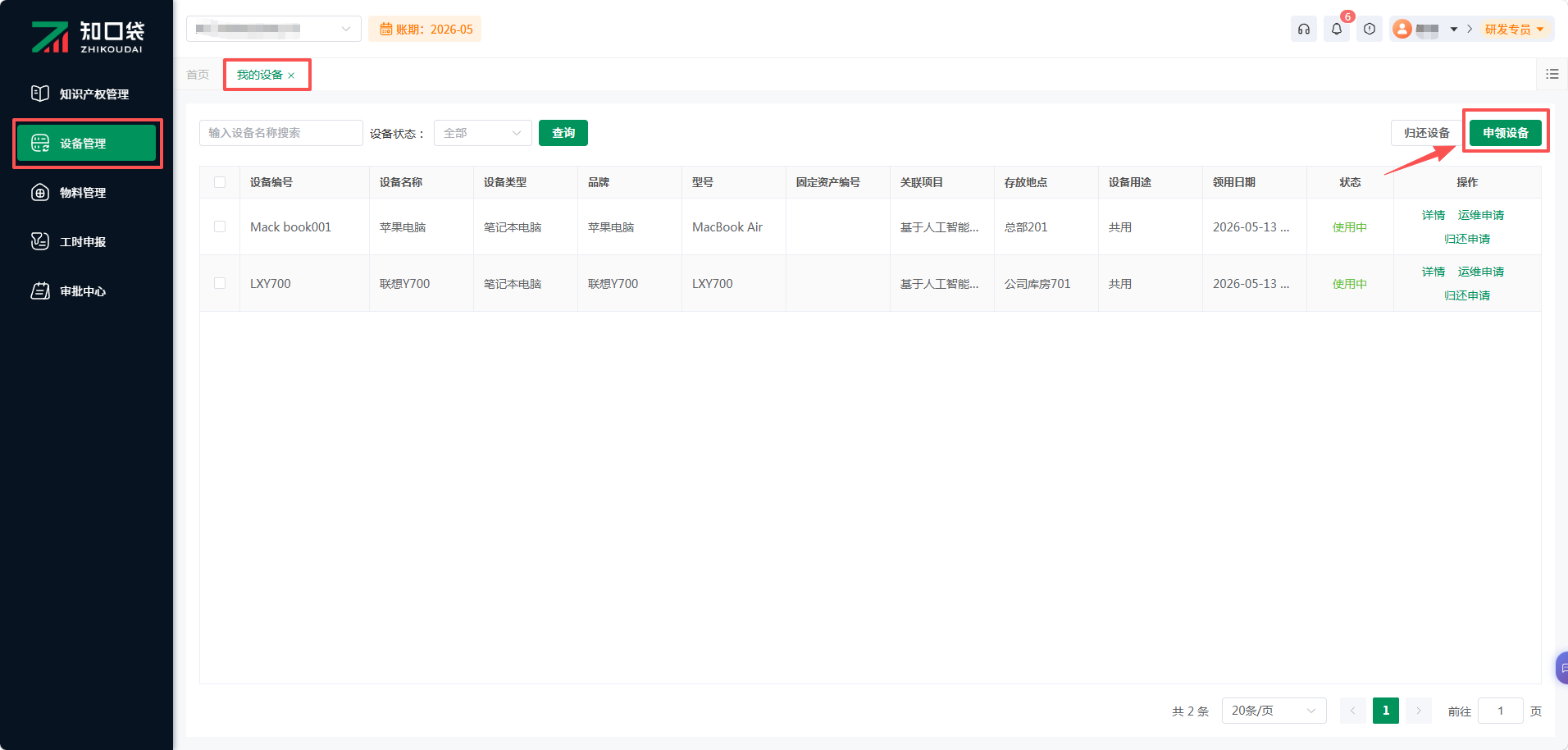Click the 设备管理 device icon
Viewport: 1568px width, 750px height.
(x=40, y=143)
